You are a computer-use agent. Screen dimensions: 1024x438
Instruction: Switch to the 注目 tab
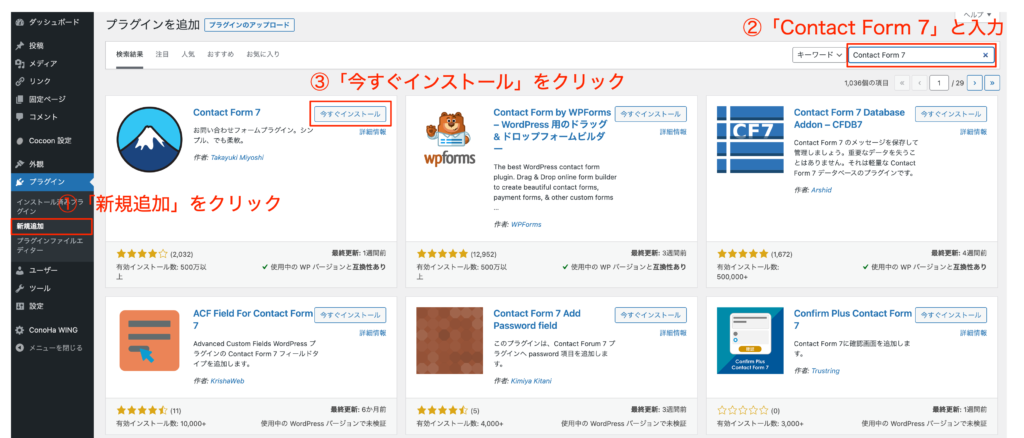(x=162, y=54)
